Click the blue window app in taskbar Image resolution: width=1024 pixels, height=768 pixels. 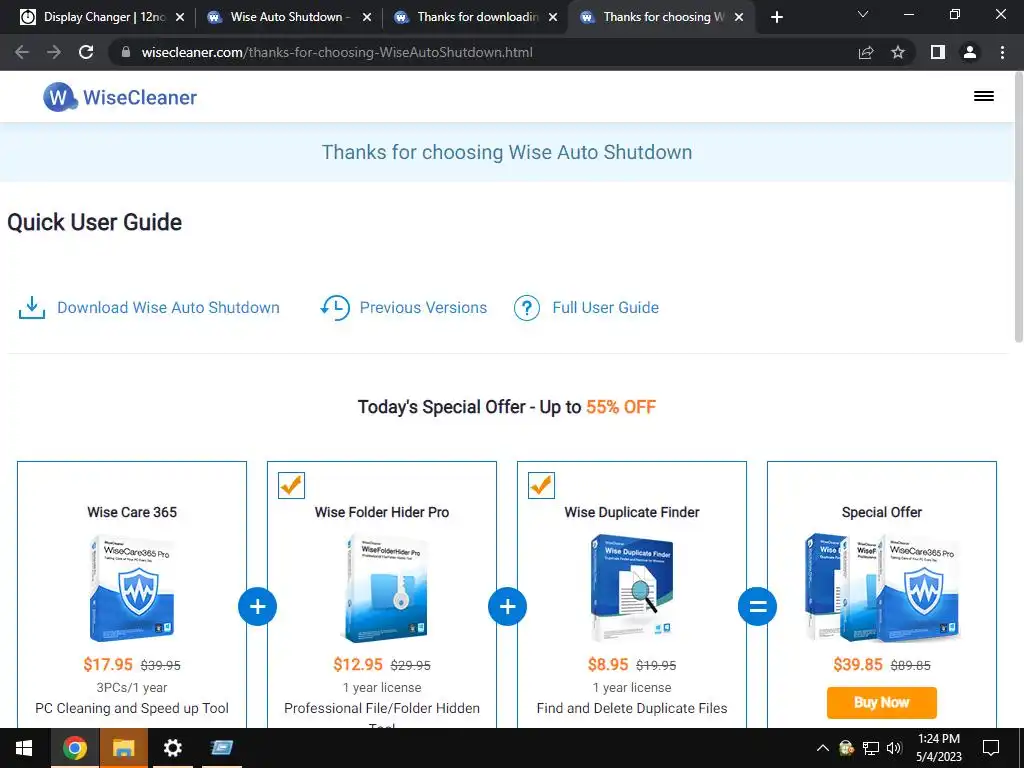(x=222, y=748)
